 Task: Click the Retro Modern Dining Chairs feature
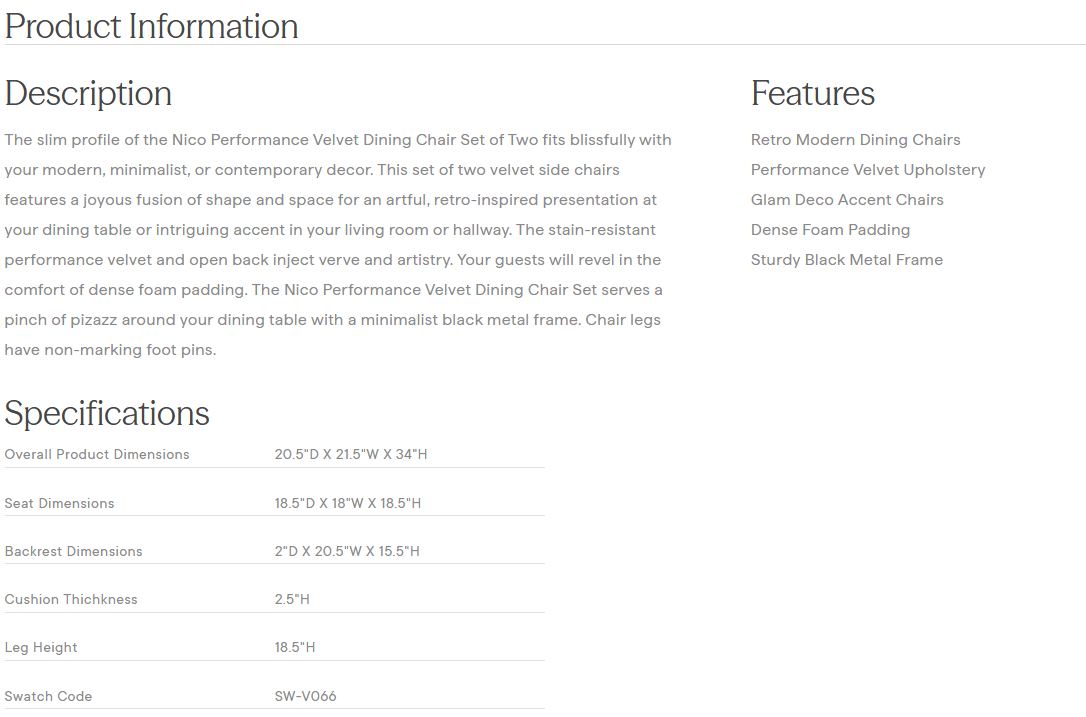tap(855, 140)
